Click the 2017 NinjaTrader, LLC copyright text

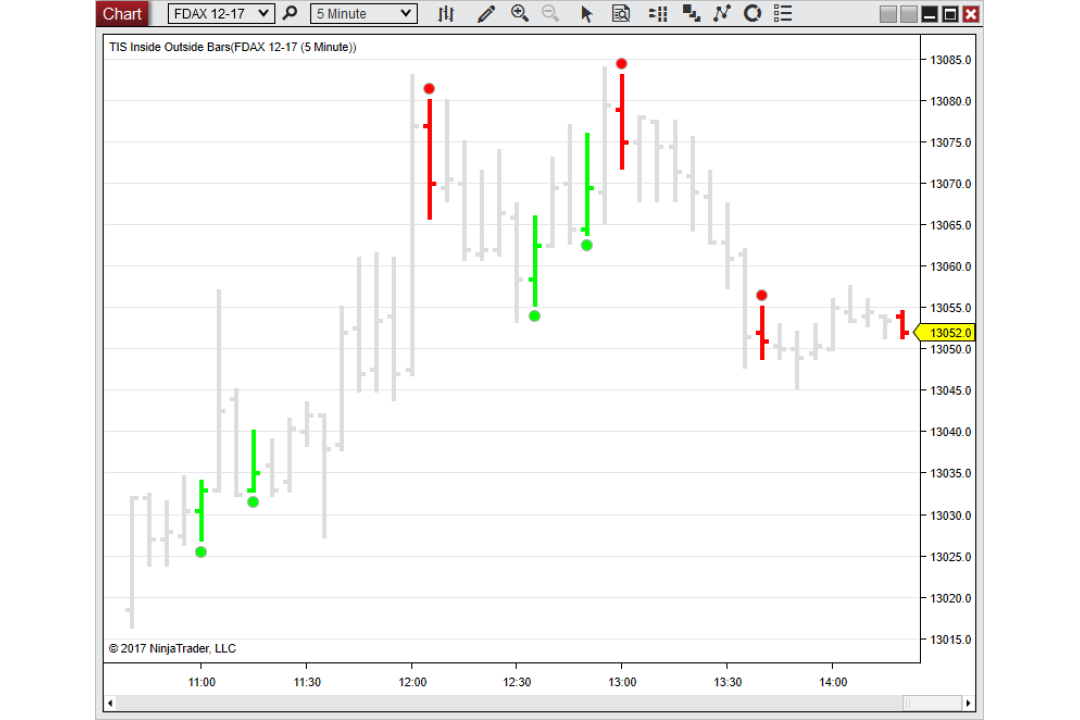172,648
